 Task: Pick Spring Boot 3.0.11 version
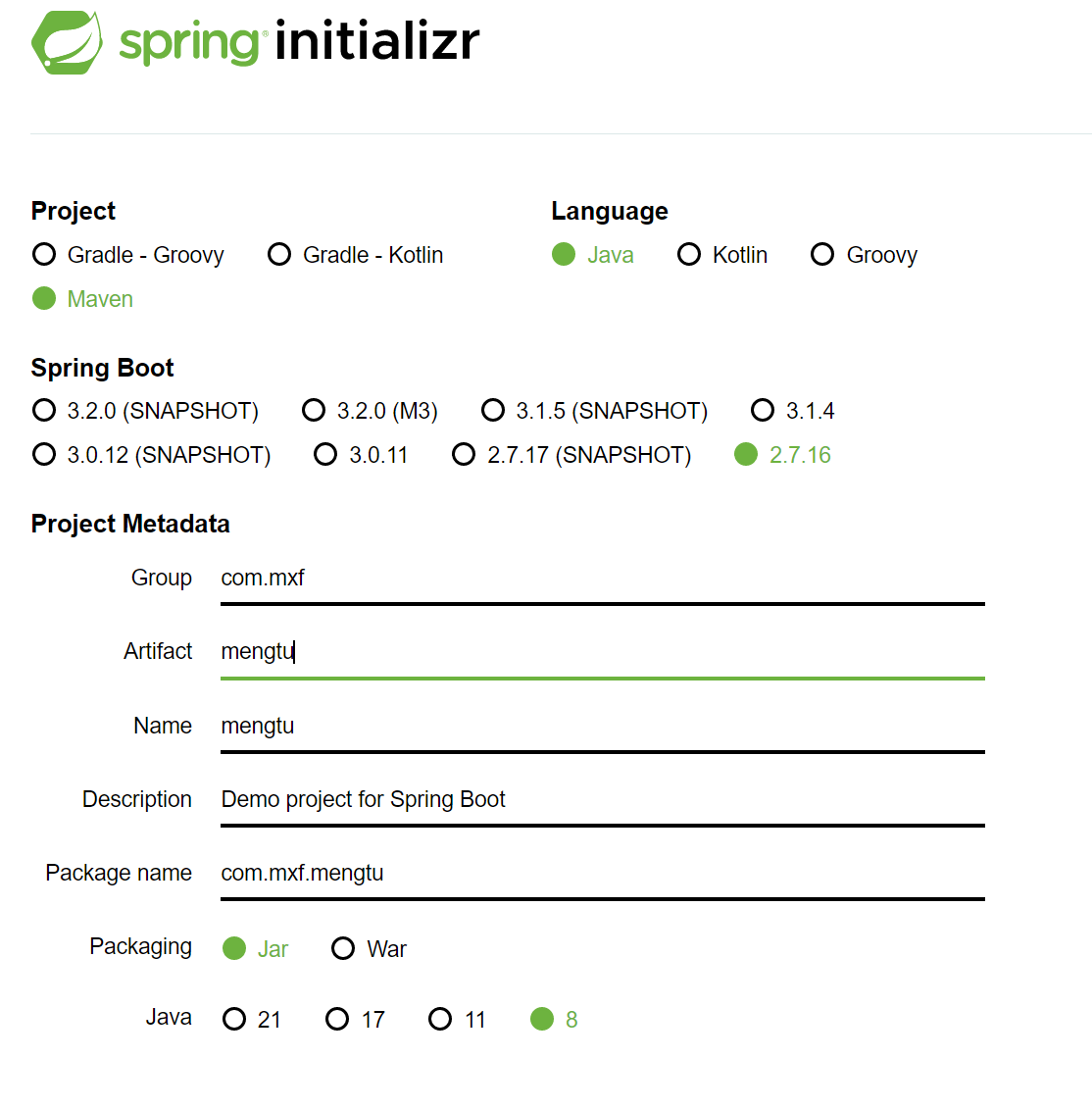[x=362, y=455]
